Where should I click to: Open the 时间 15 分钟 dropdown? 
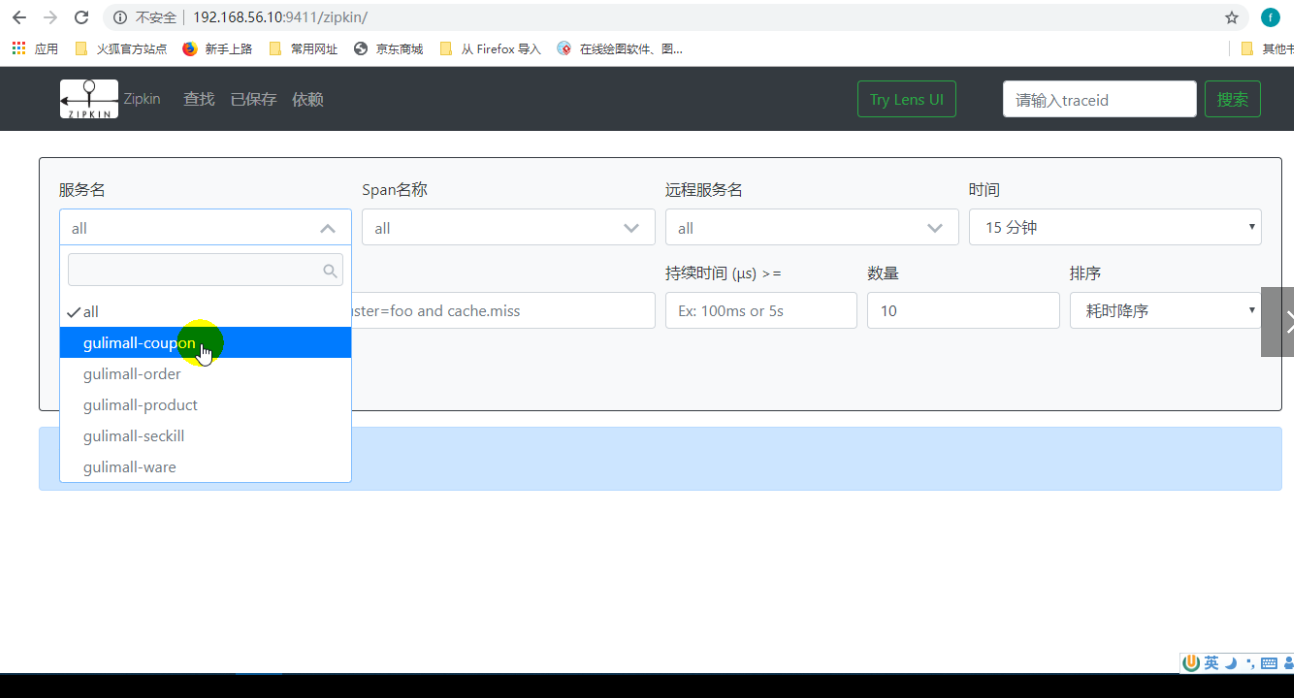click(x=1115, y=227)
